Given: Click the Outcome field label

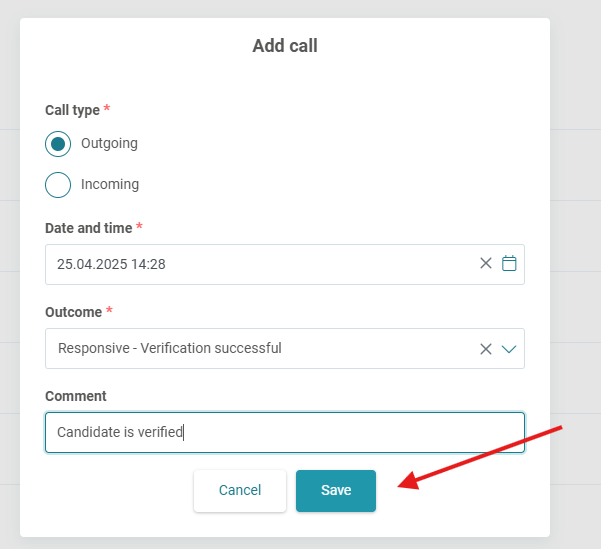Looking at the screenshot, I should pos(73,312).
